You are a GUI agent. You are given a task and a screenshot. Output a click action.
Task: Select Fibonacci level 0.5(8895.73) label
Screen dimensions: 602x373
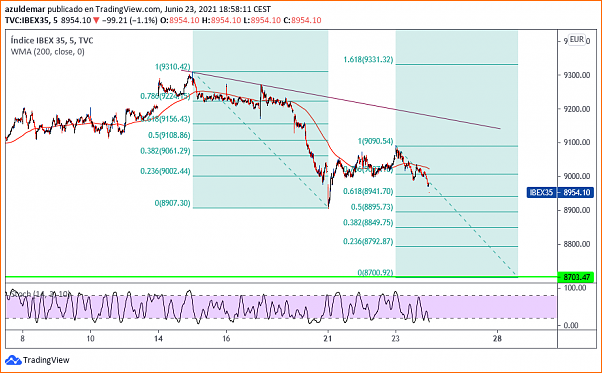tap(372, 207)
